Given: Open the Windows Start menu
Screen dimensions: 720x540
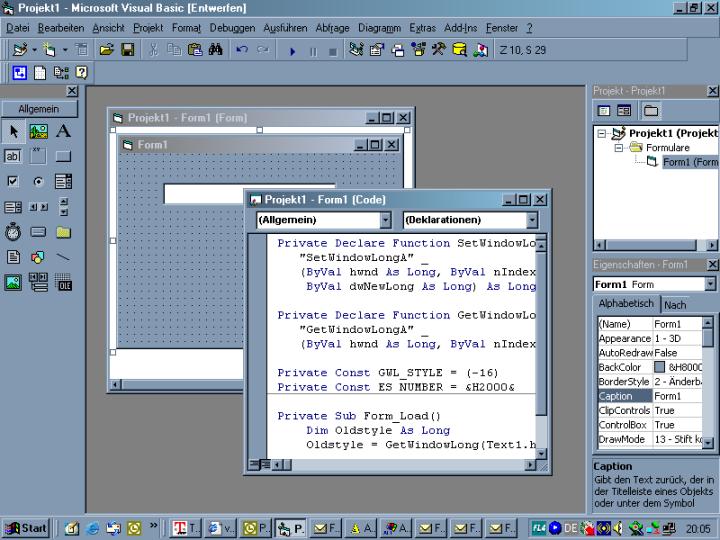Looking at the screenshot, I should pyautogui.click(x=26, y=528).
